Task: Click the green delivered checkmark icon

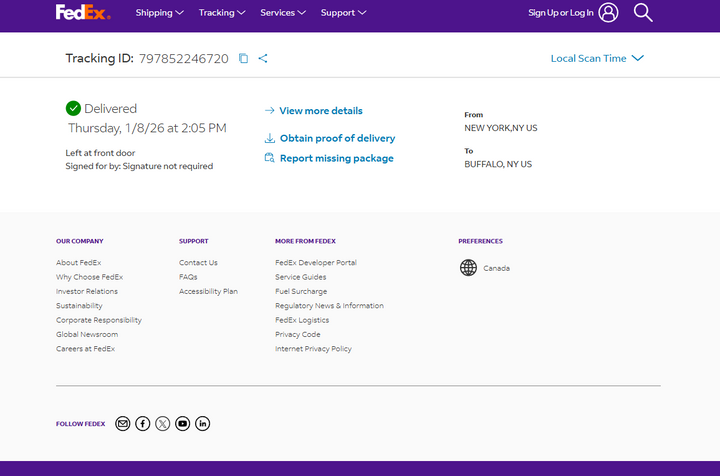Action: pos(73,108)
